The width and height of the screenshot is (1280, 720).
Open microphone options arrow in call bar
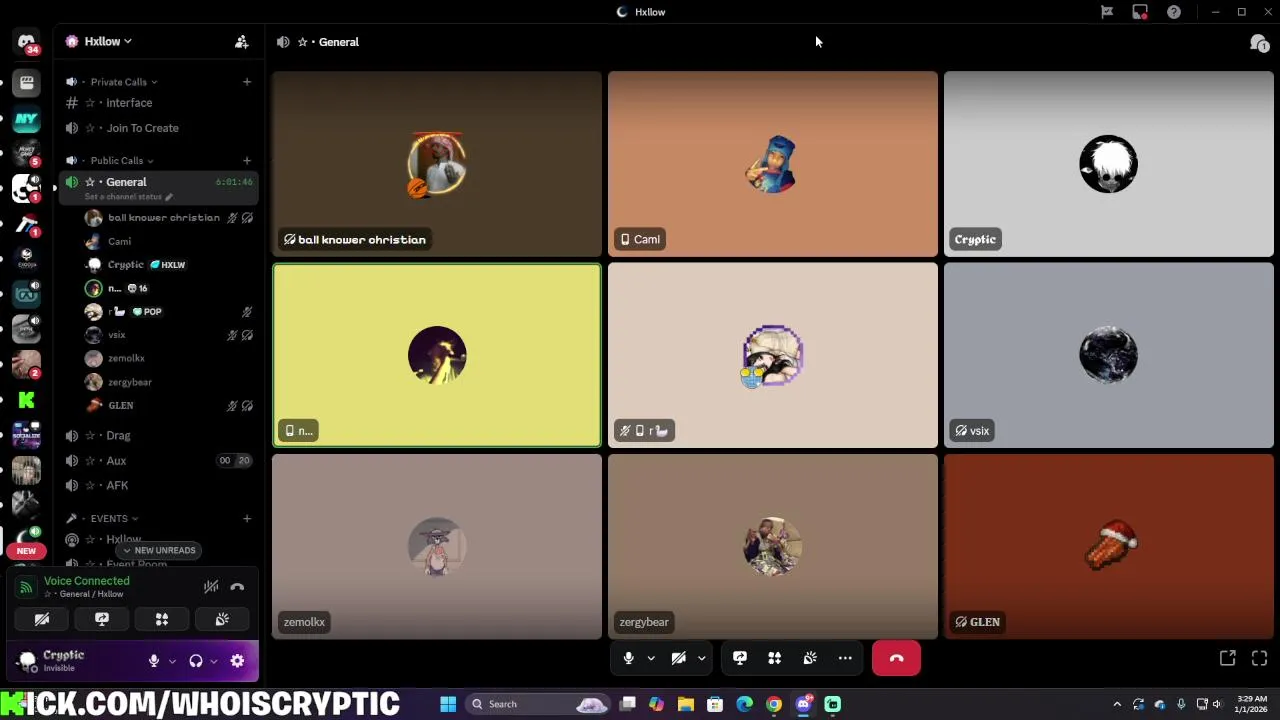click(x=651, y=658)
